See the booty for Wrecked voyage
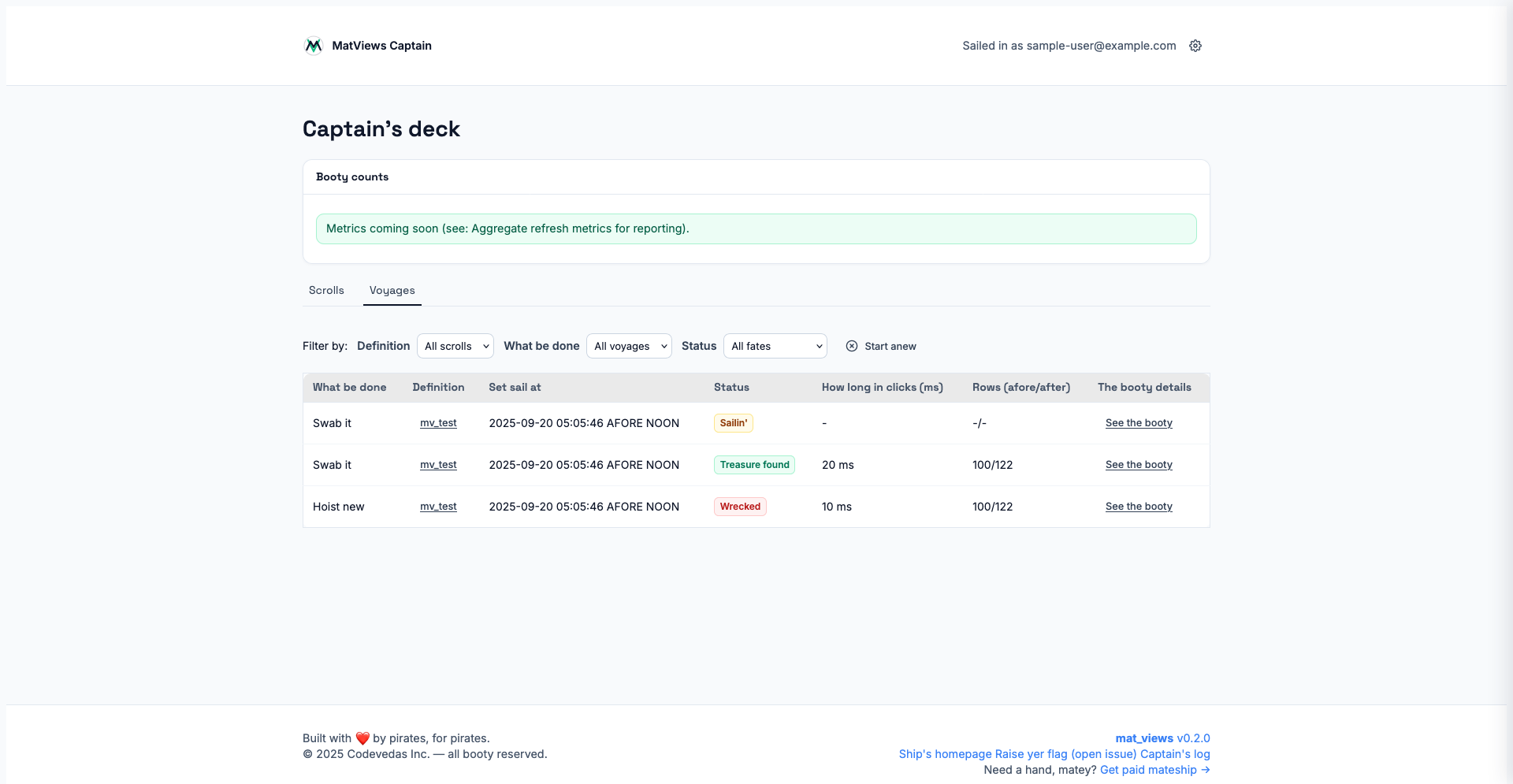 (1139, 507)
